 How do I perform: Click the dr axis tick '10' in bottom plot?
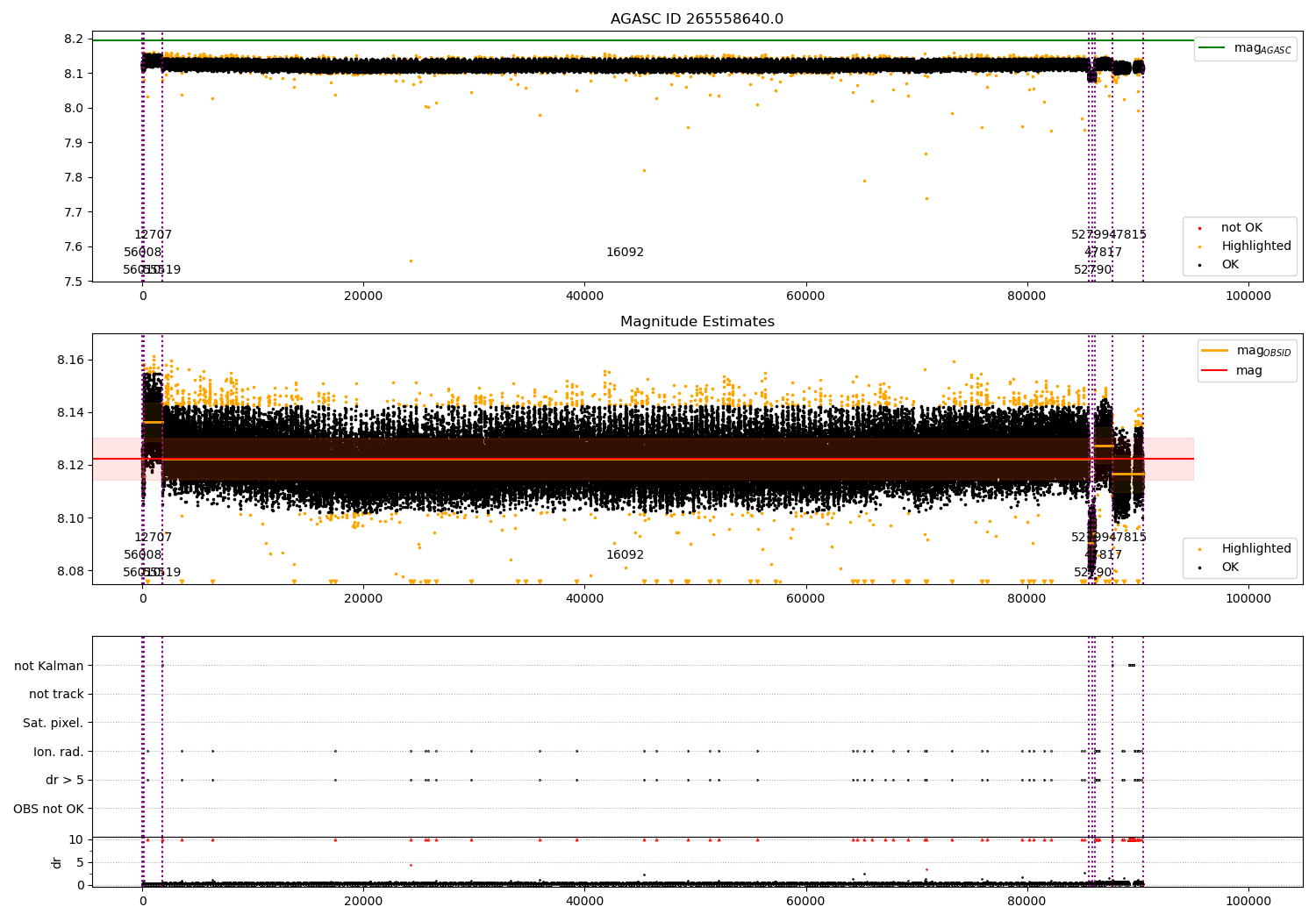point(76,840)
